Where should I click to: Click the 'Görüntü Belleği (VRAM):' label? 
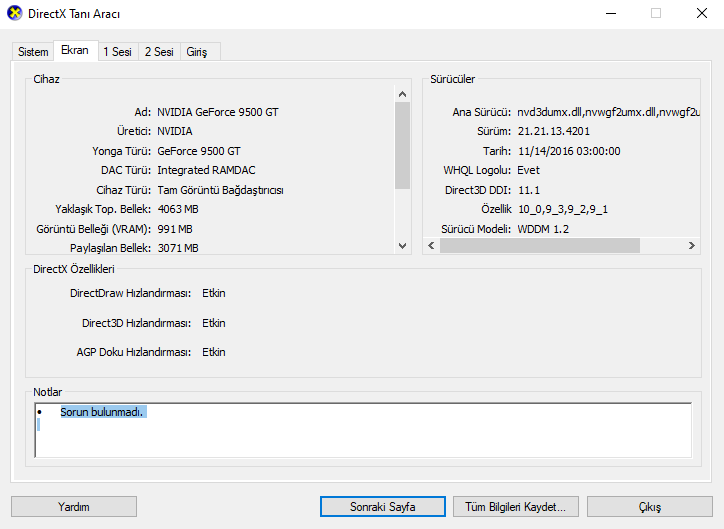tap(94, 229)
